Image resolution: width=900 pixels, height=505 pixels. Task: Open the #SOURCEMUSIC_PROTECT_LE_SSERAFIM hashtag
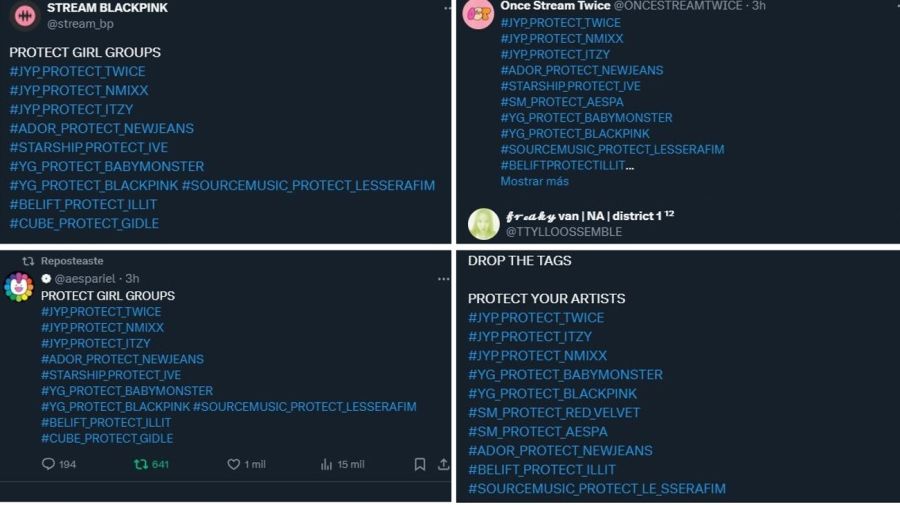click(597, 488)
